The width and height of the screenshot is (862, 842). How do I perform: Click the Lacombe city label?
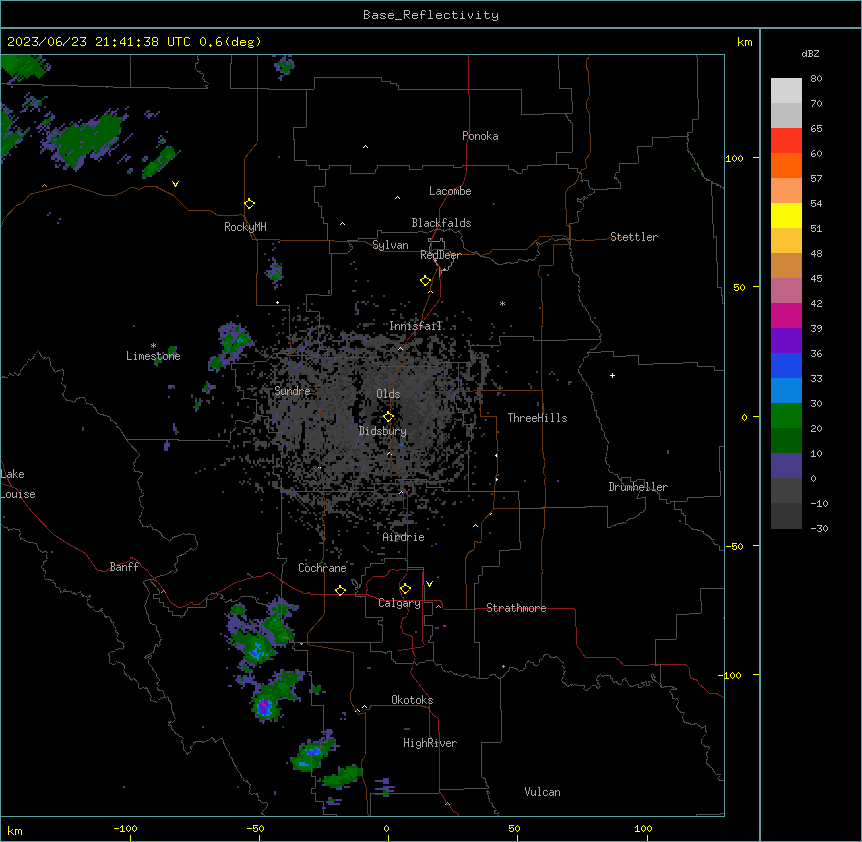click(x=450, y=191)
